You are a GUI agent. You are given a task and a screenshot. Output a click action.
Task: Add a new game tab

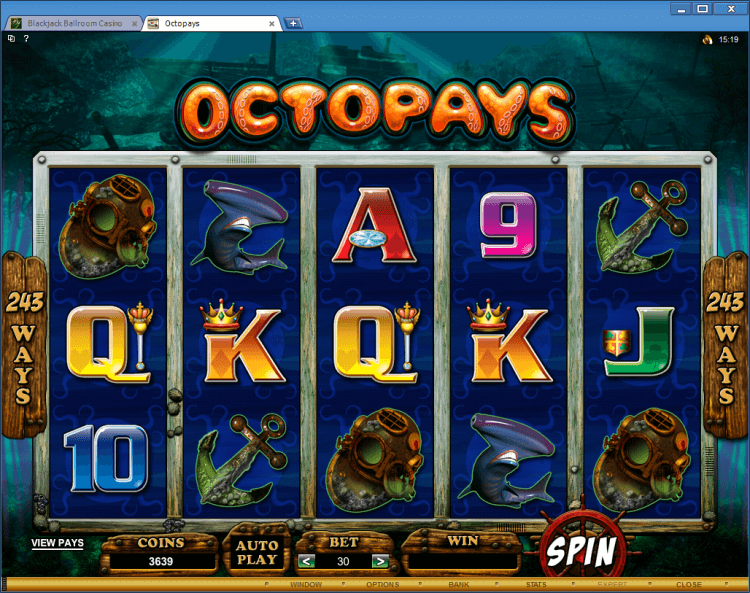point(293,23)
